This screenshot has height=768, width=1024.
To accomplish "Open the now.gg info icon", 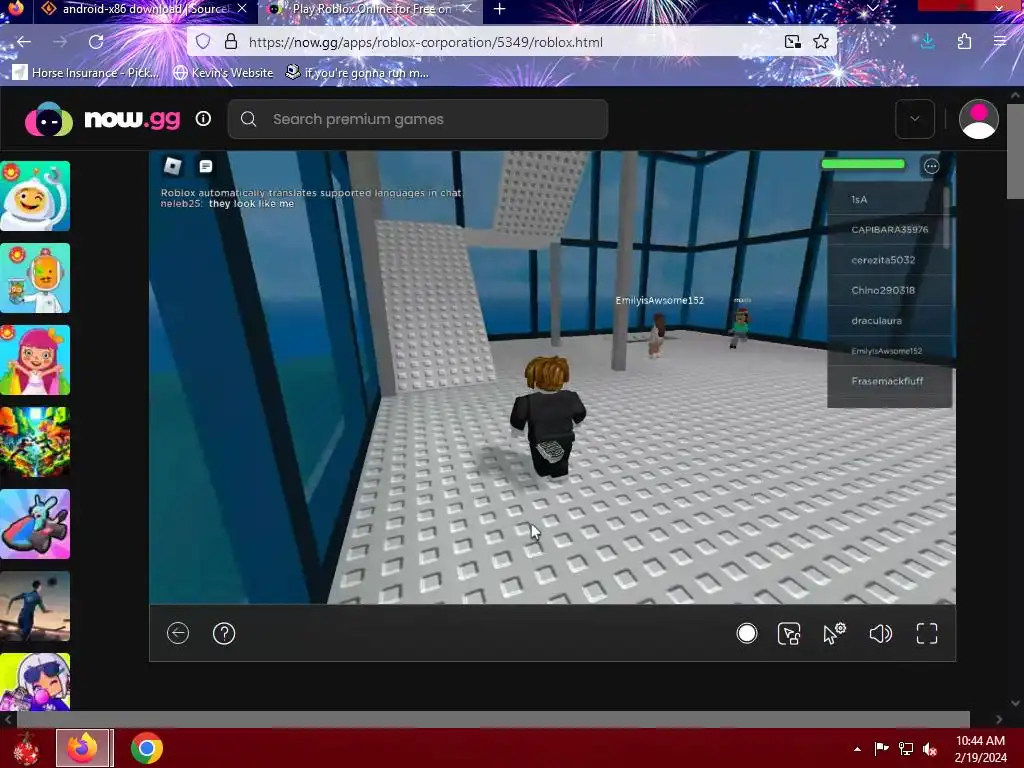I will pos(203,119).
